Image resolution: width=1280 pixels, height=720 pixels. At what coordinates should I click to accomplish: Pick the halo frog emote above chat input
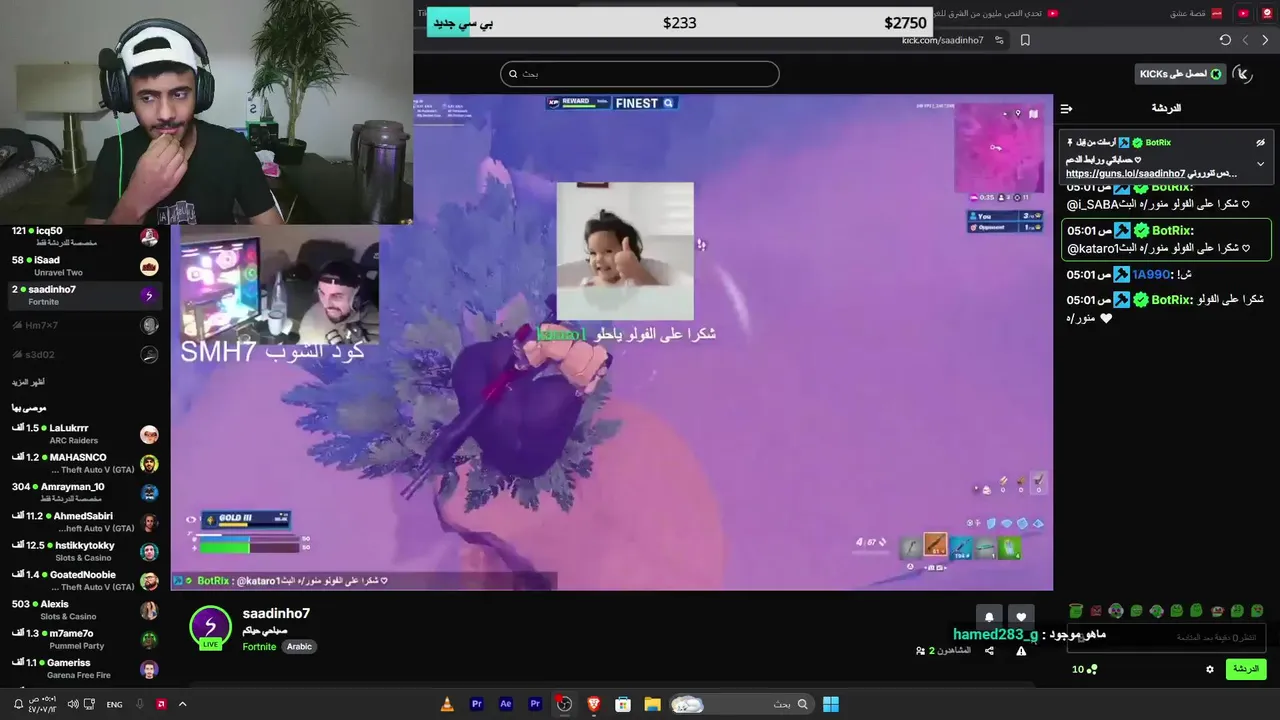[x=1076, y=611]
